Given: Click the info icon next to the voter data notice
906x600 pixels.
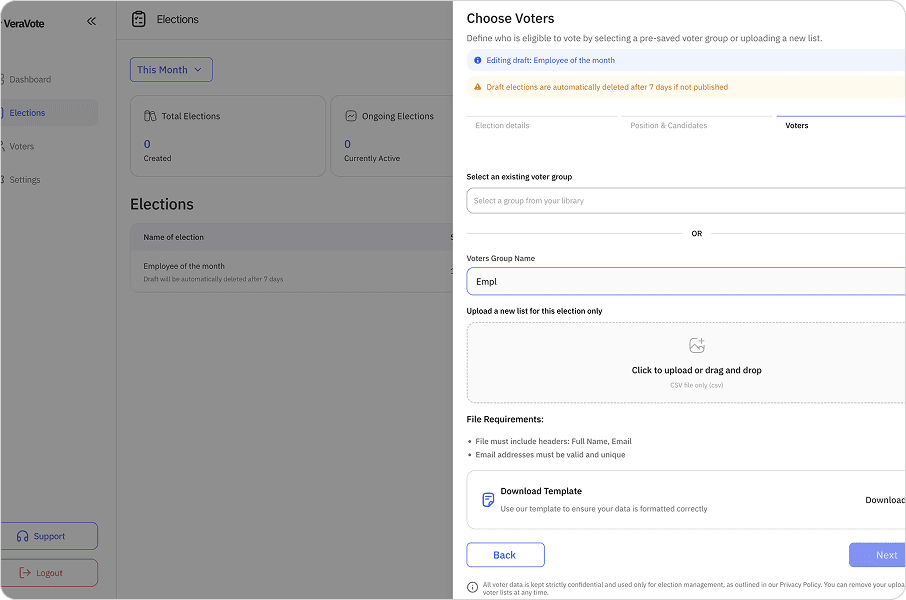Looking at the screenshot, I should click(471, 586).
